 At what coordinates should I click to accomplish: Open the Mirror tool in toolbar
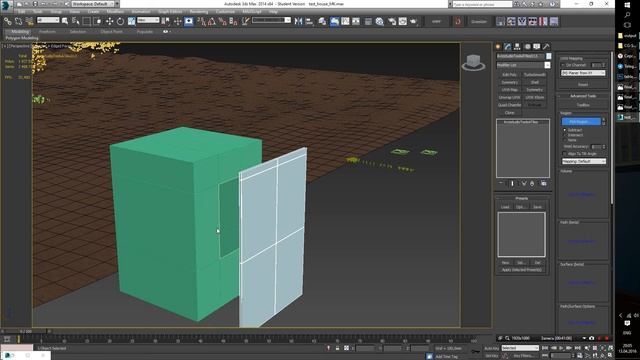click(298, 21)
